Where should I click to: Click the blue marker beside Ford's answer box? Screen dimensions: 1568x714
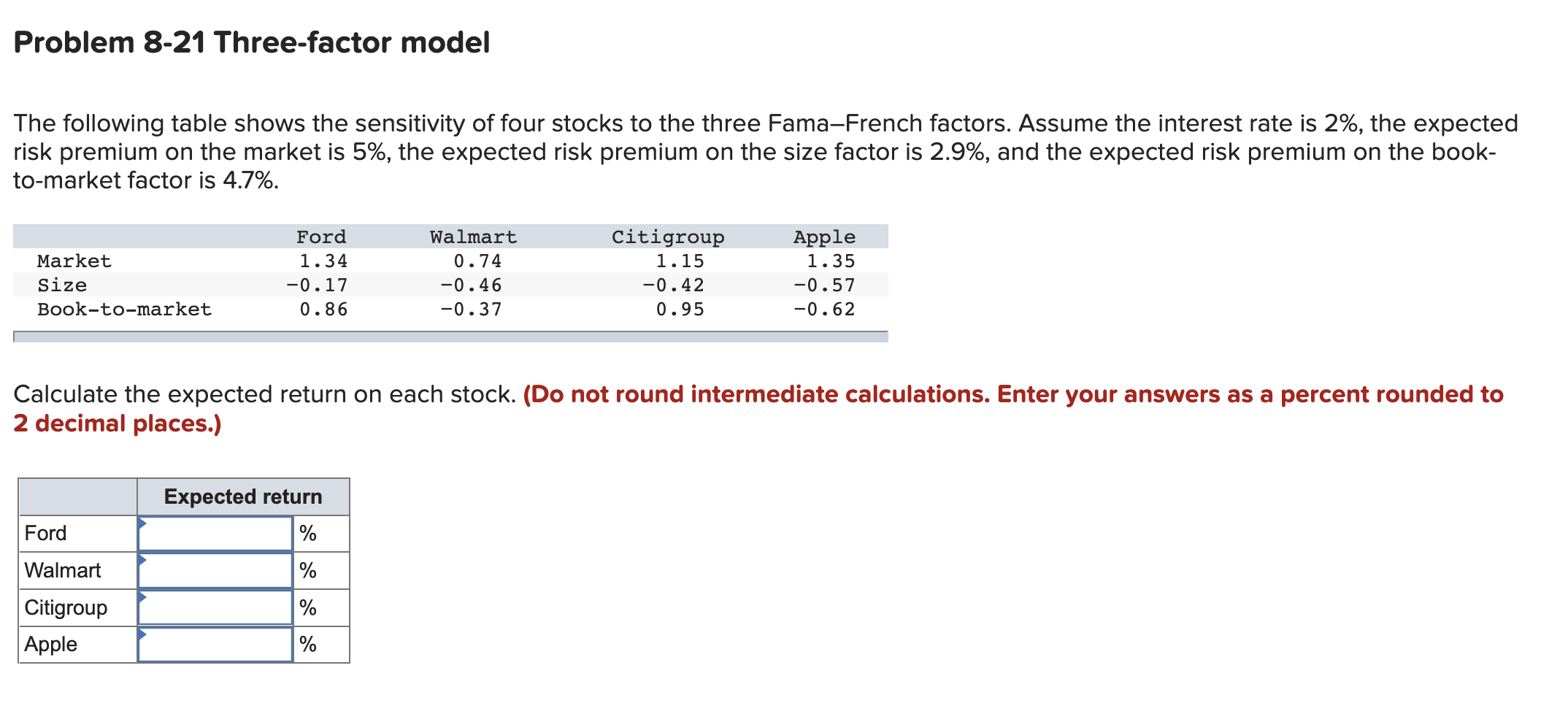coord(142,524)
